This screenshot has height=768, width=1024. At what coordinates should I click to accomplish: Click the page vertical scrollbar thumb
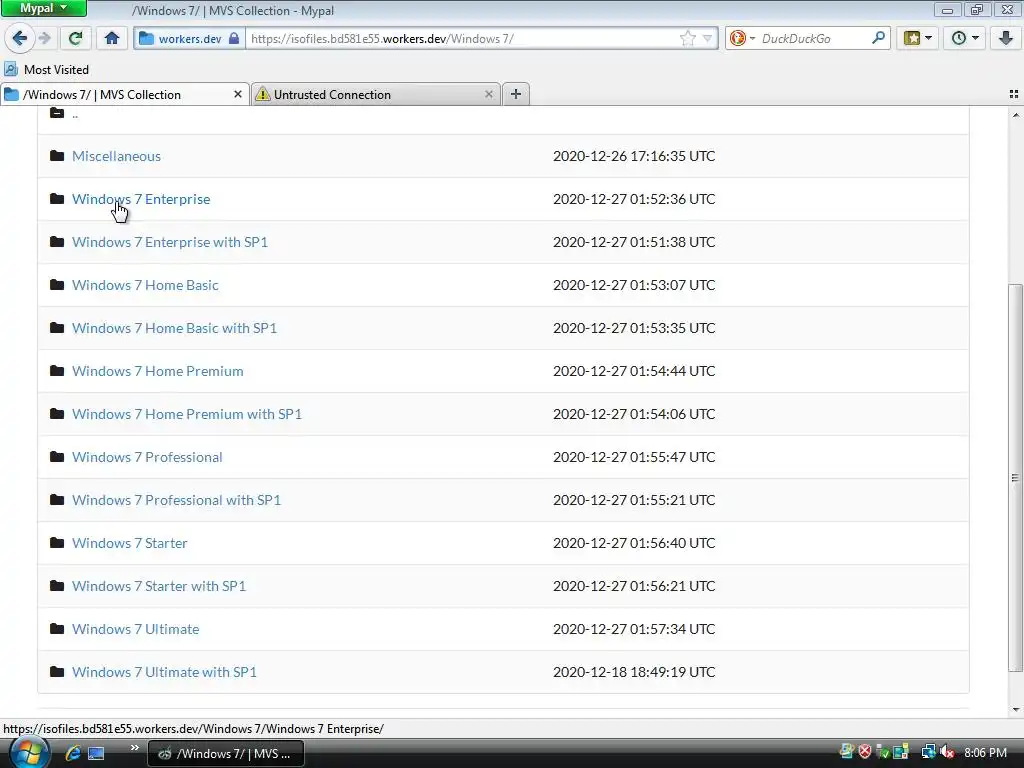1015,477
